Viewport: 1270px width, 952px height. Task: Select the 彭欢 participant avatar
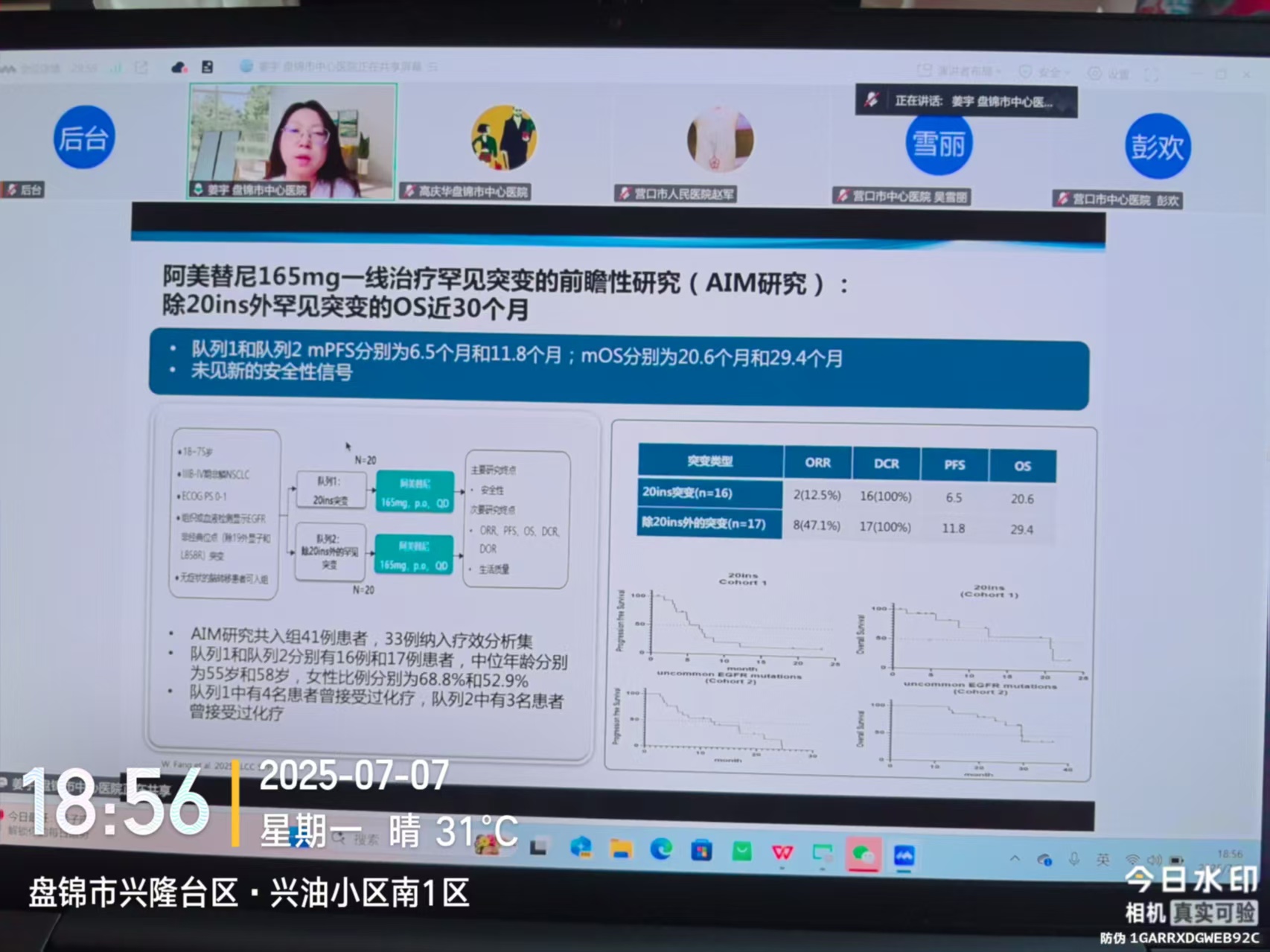(x=1157, y=147)
